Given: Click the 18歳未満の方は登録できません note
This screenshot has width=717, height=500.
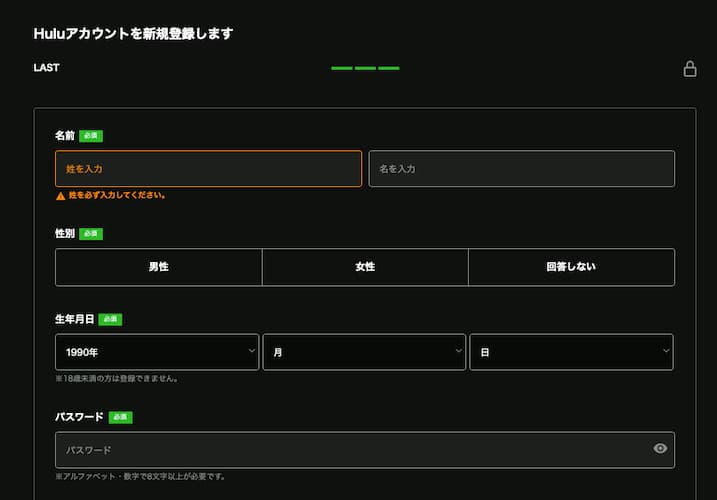Looking at the screenshot, I should 117,378.
